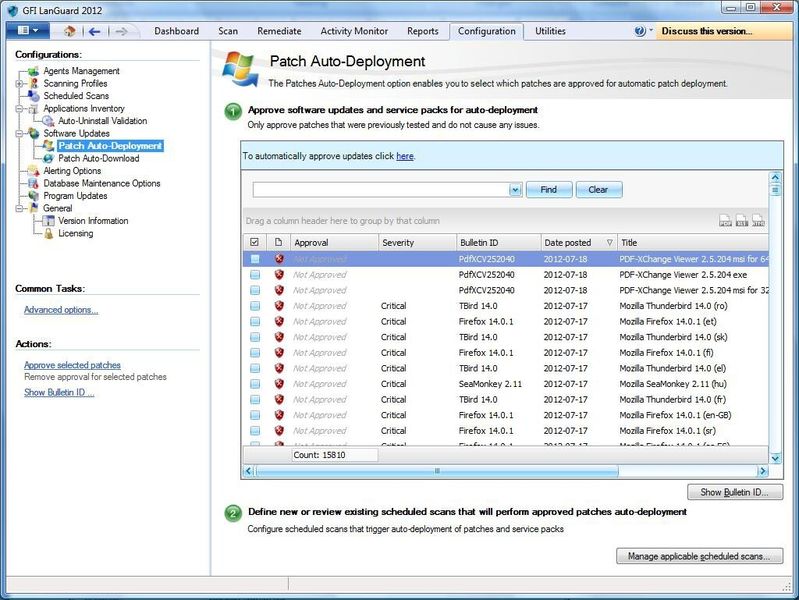Image resolution: width=799 pixels, height=600 pixels.
Task: Tick the checkbox for Mozilla Thunderbird 14.0 (ro)
Action: click(x=255, y=306)
